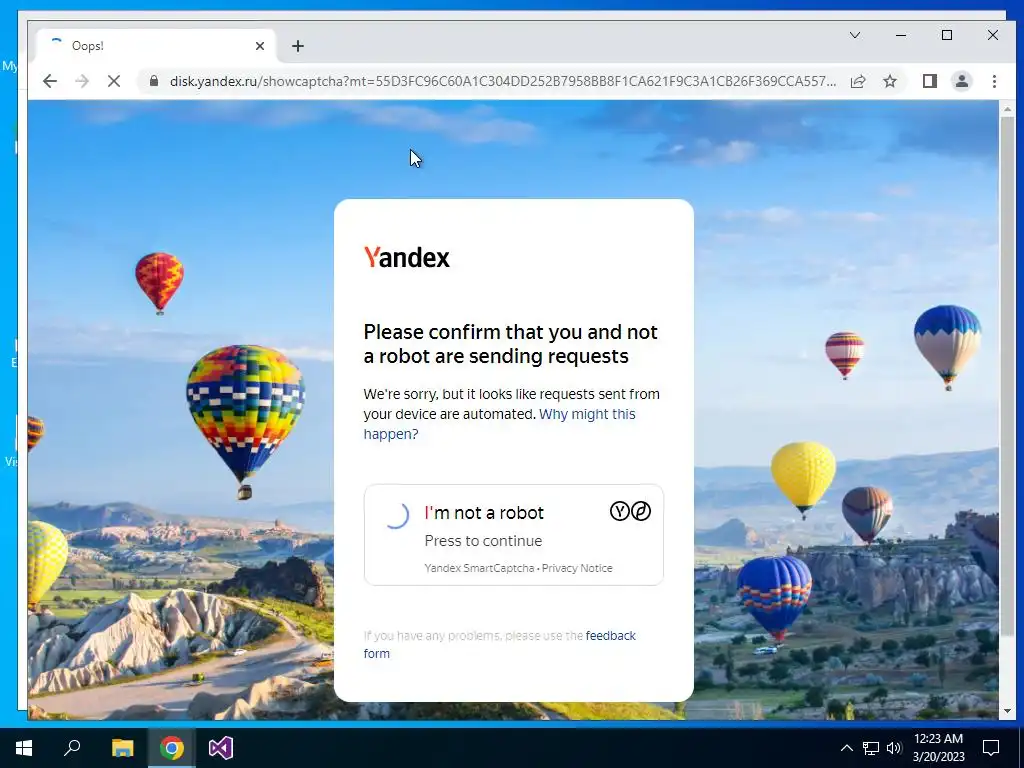Click the Yandex logo
The height and width of the screenshot is (768, 1024).
(x=407, y=257)
